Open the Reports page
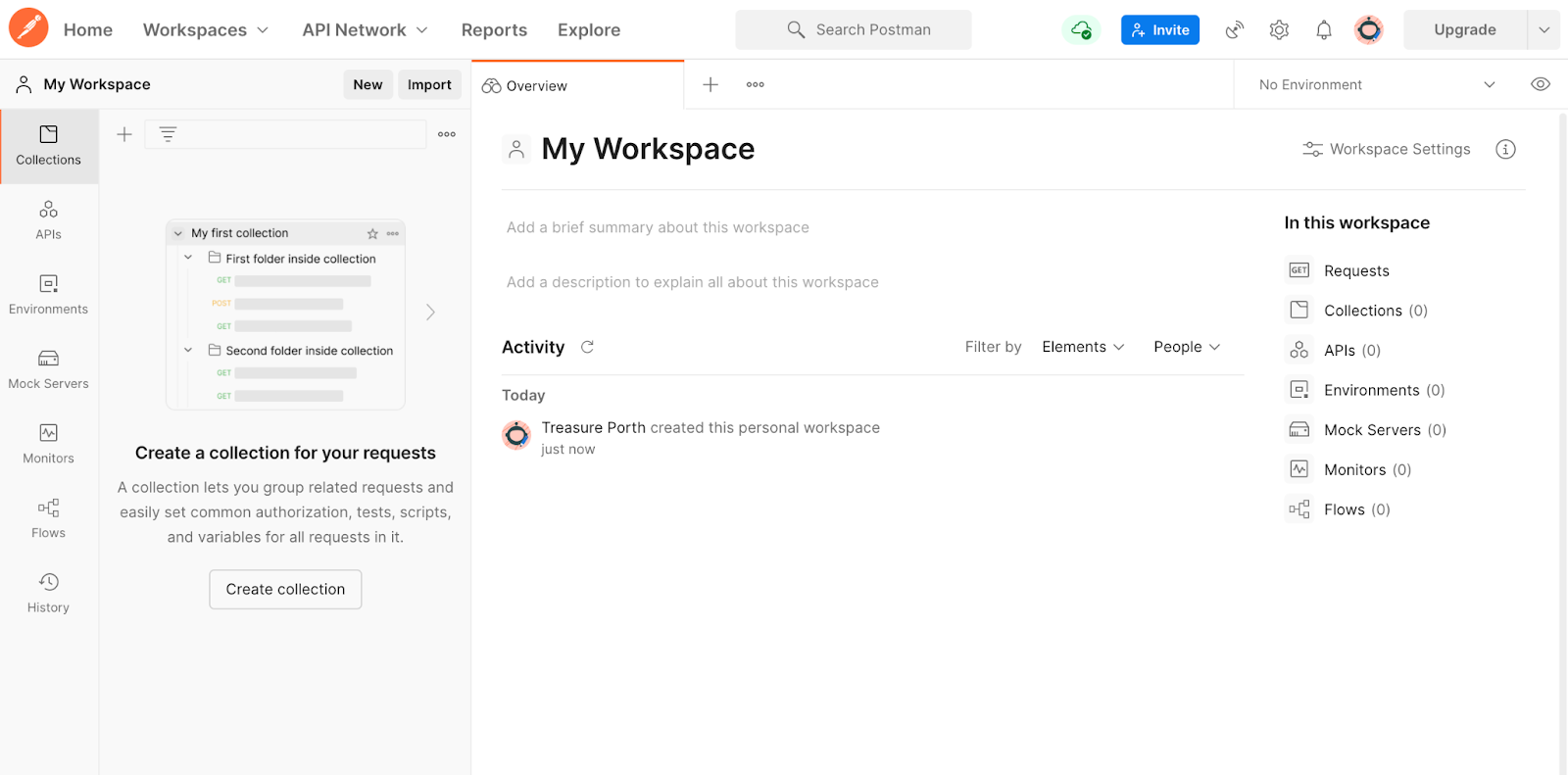Screen dimensions: 1568x775 [494, 29]
